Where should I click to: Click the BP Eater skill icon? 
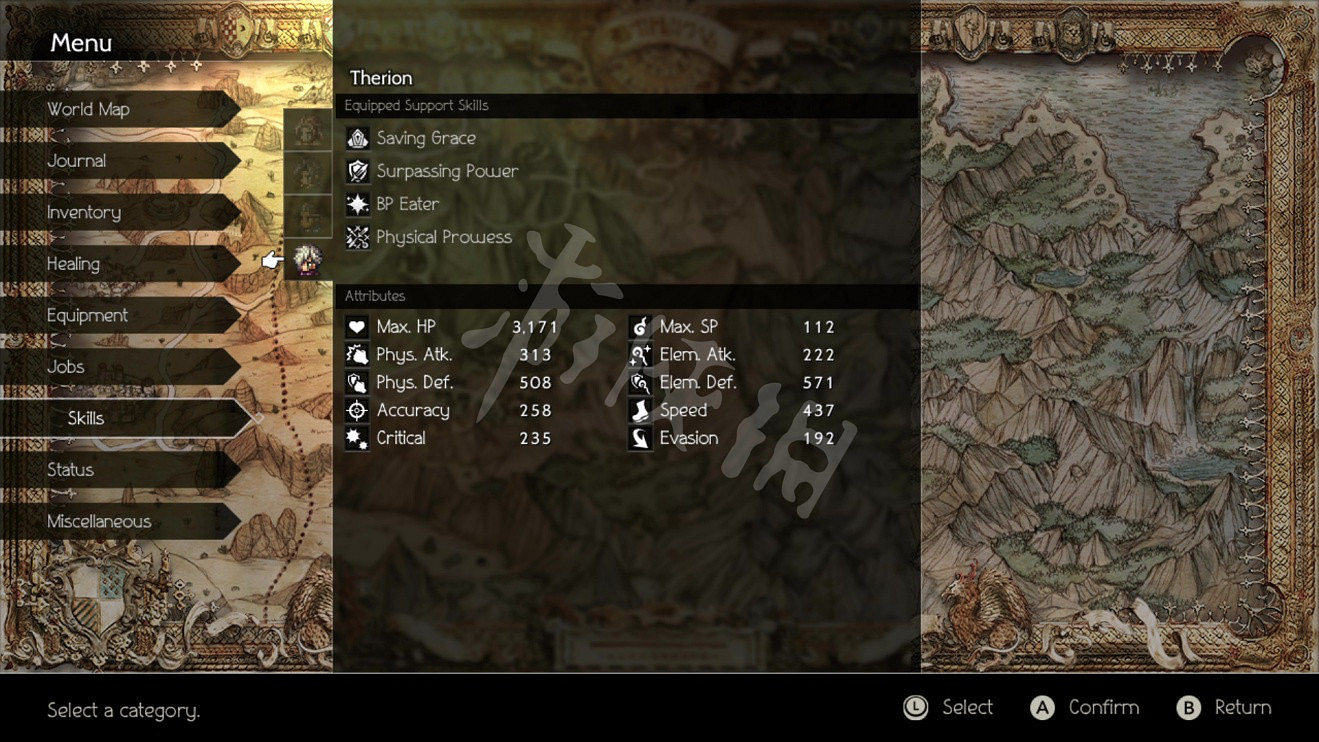(x=357, y=204)
